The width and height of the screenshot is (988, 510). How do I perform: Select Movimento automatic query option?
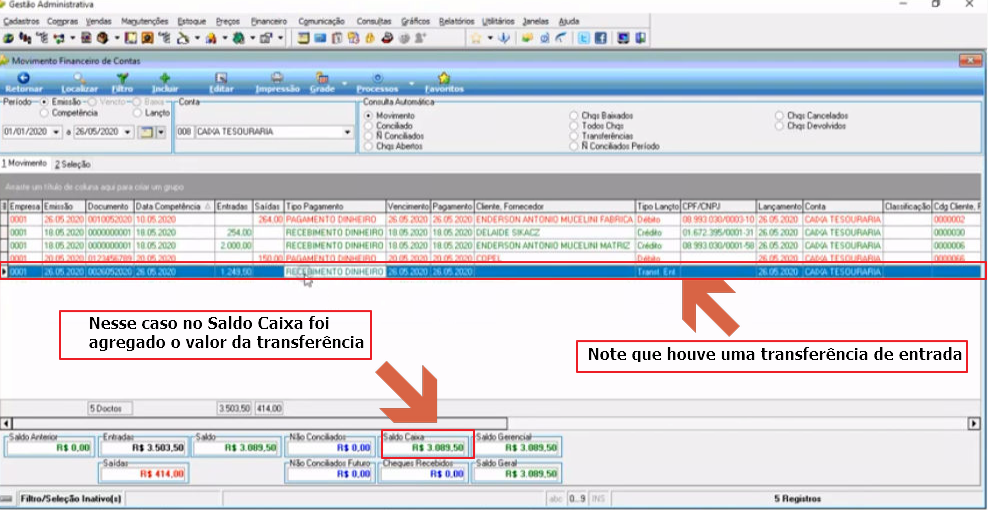(369, 116)
